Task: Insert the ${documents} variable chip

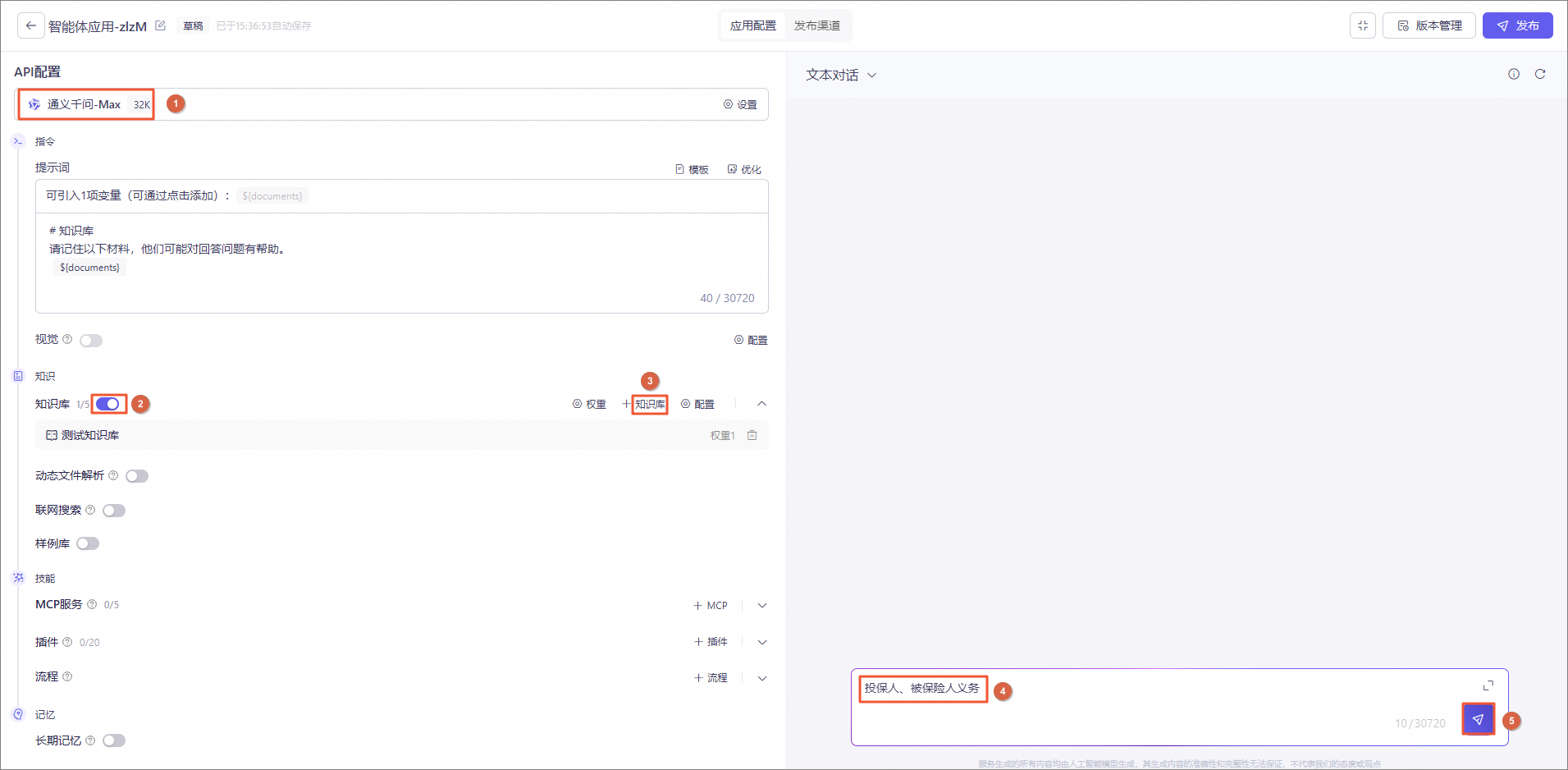Action: click(272, 196)
